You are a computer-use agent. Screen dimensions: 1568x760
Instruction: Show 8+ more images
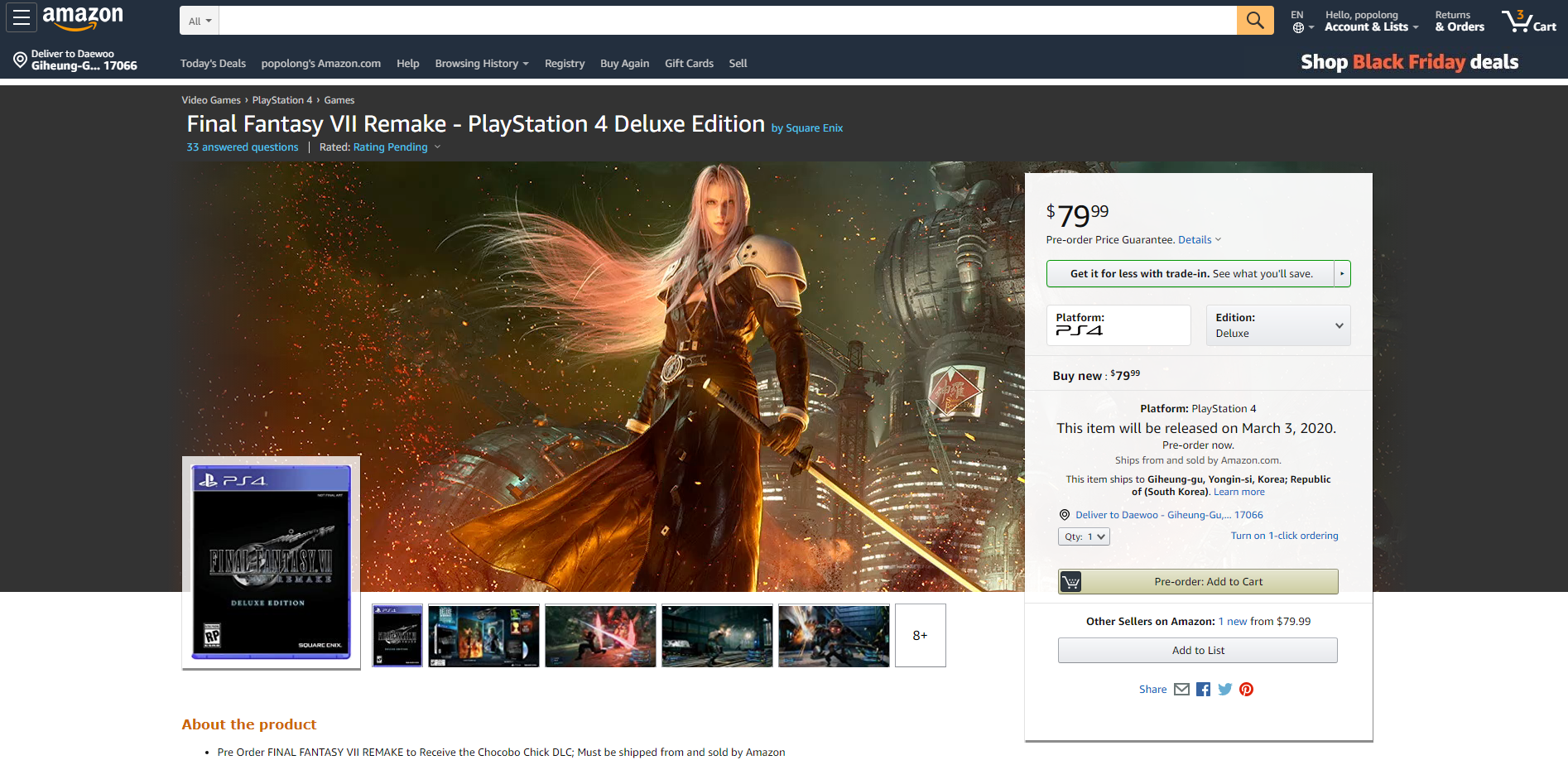921,636
